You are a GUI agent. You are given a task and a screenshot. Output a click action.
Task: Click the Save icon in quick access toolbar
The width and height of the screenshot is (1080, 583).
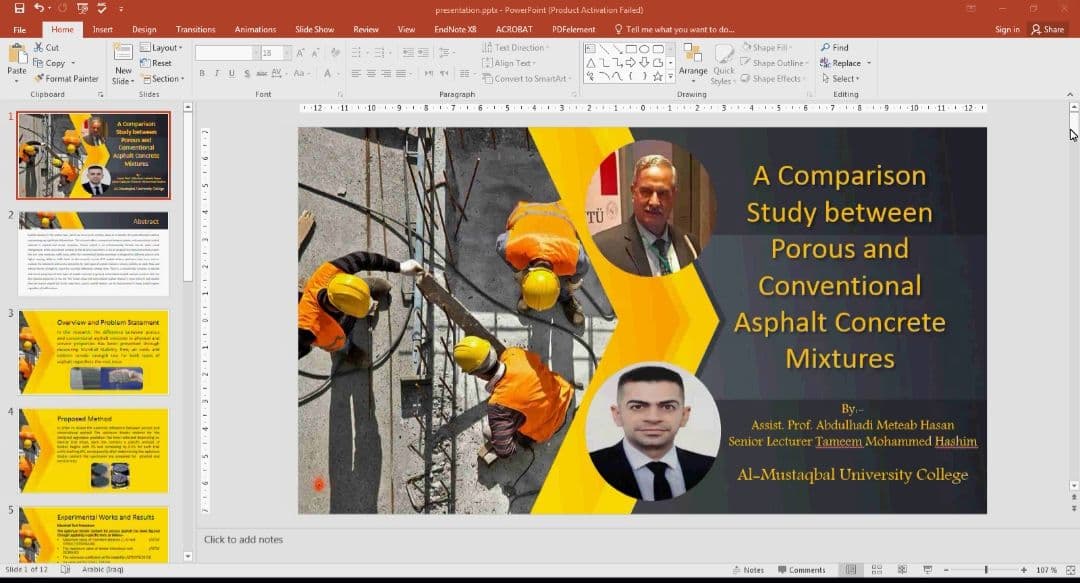(x=20, y=8)
